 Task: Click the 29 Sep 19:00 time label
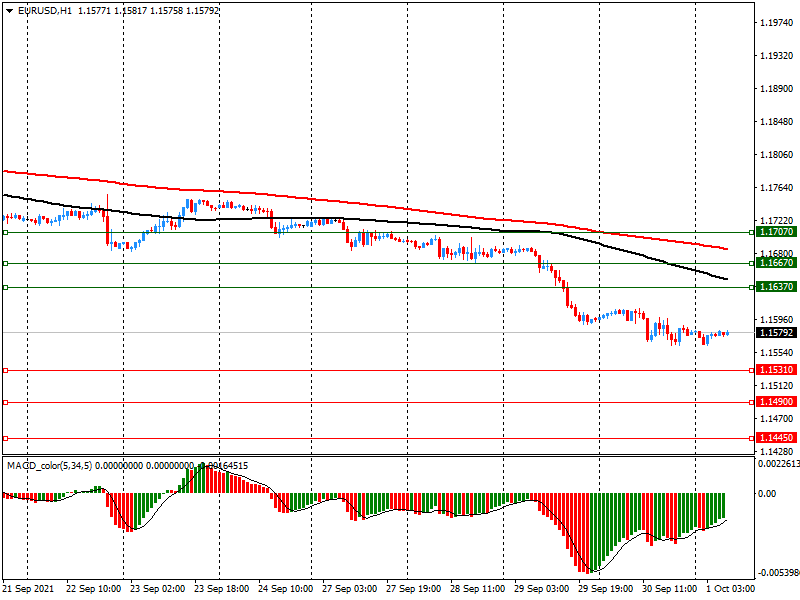pos(606,589)
